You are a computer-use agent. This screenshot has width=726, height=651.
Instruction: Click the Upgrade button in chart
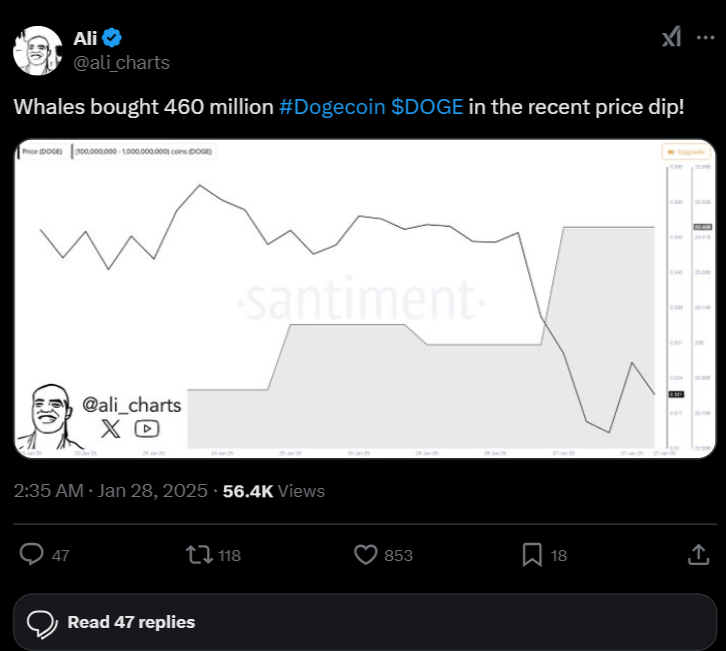686,152
